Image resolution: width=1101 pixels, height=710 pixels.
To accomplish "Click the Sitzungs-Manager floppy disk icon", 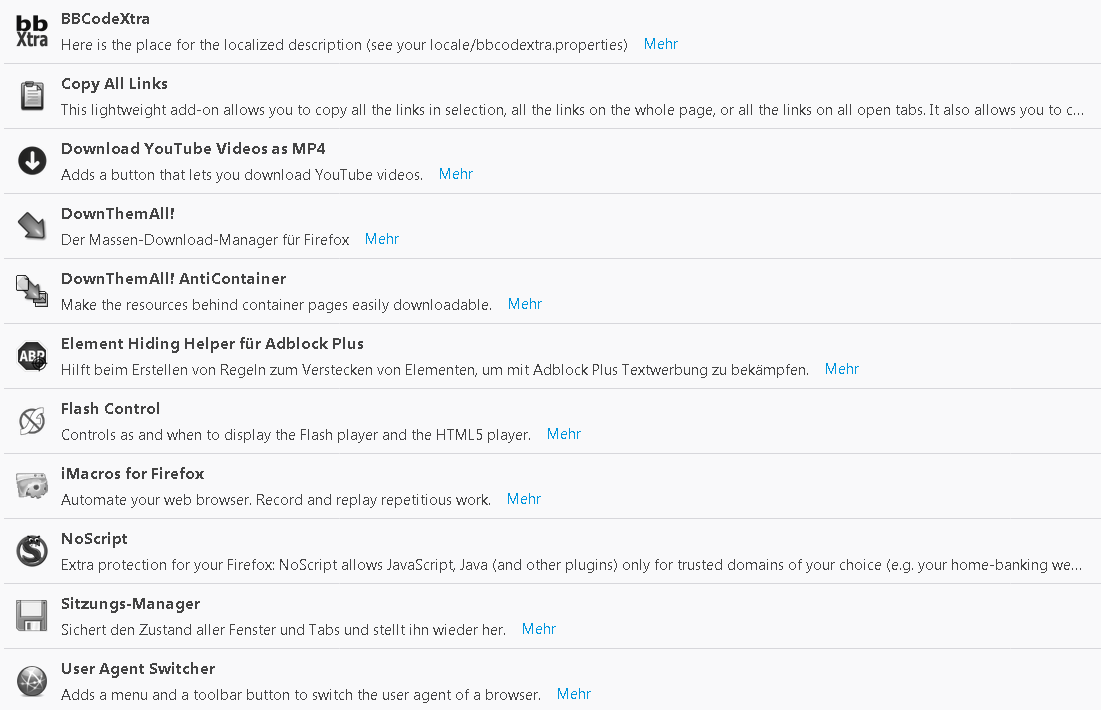I will (32, 616).
